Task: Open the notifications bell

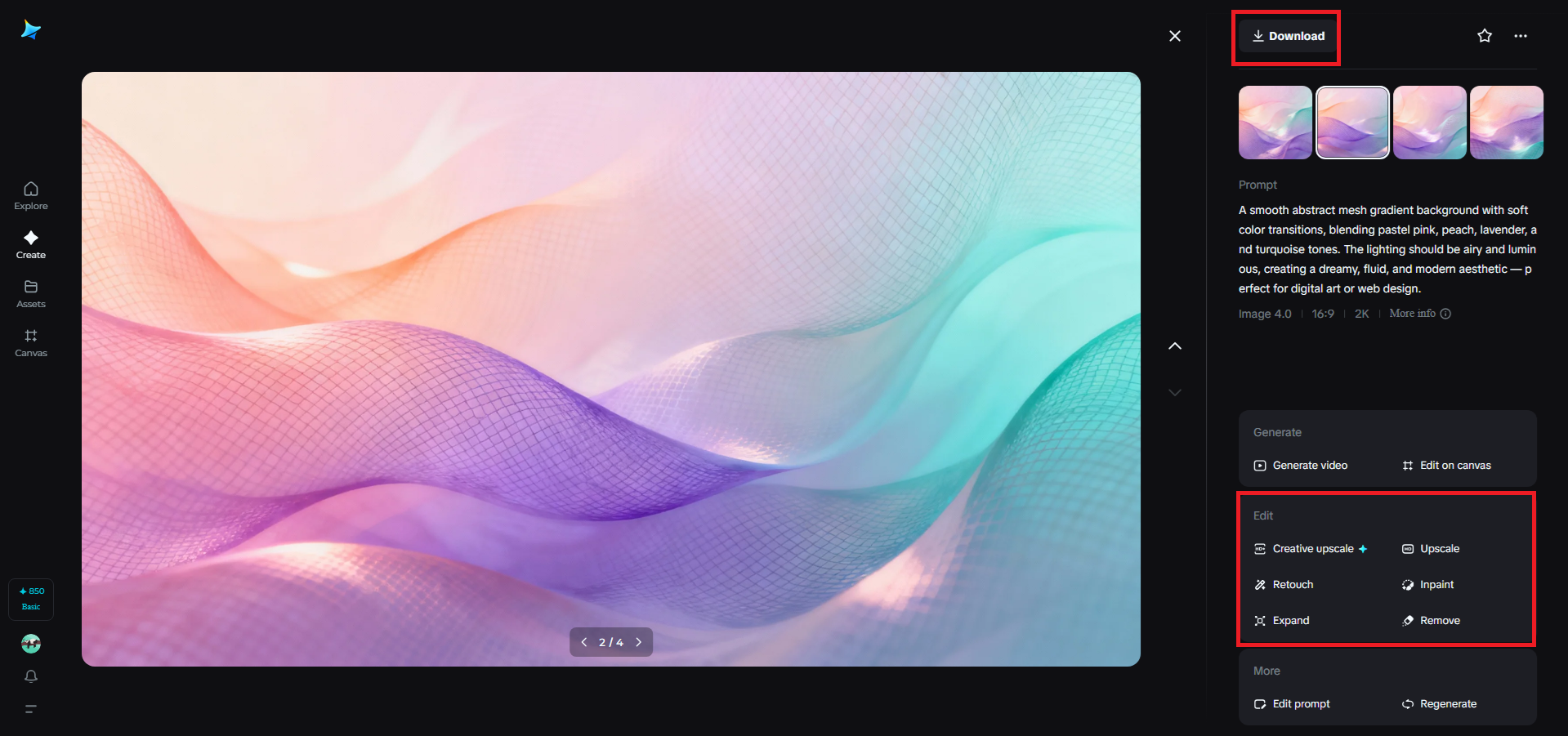Action: pos(30,676)
